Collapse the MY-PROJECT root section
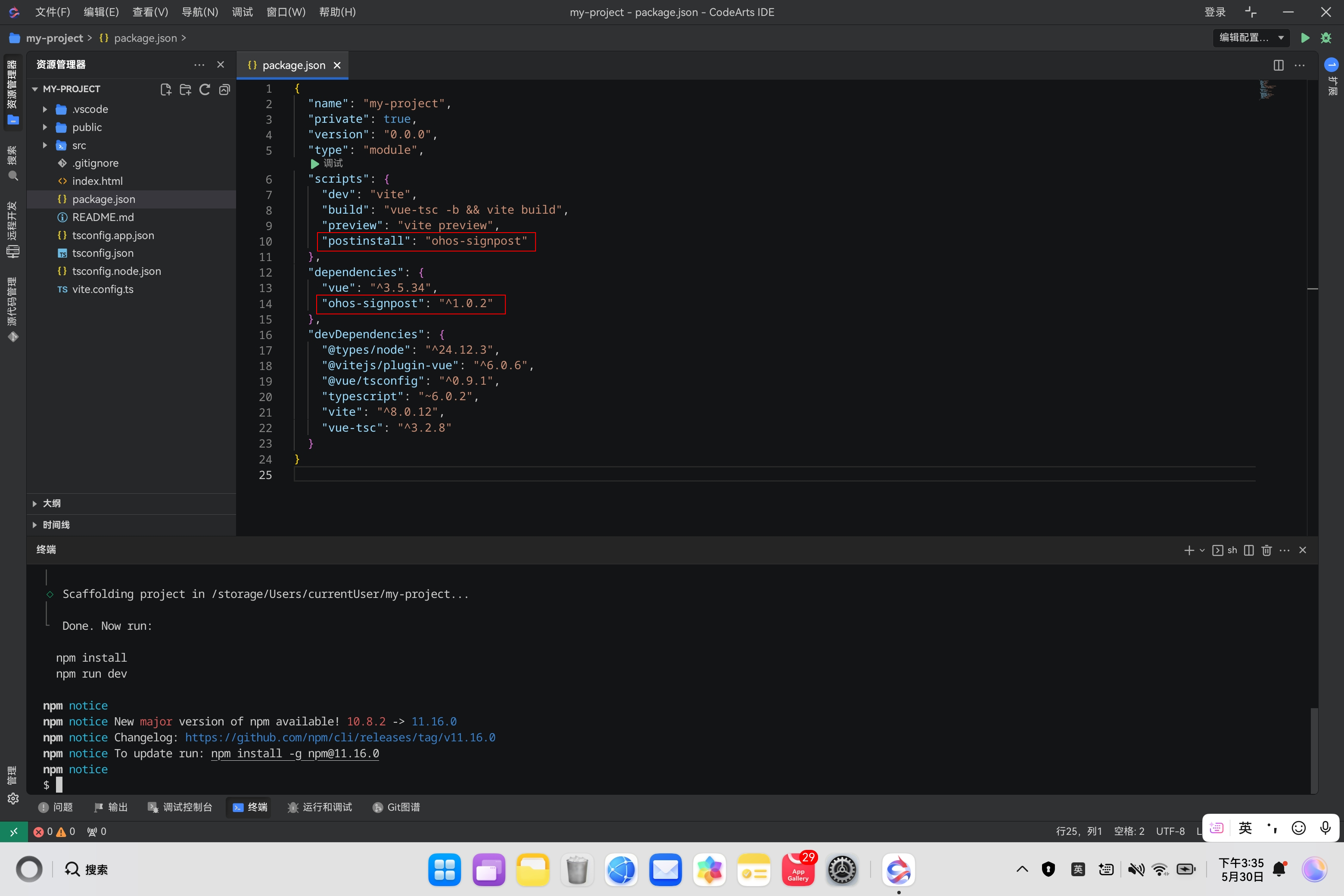 (35, 89)
